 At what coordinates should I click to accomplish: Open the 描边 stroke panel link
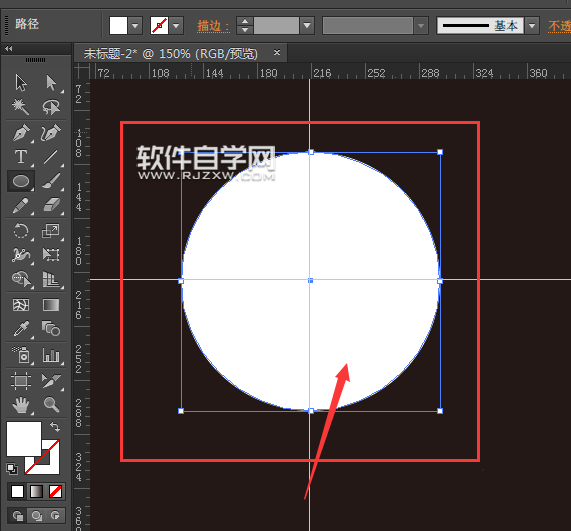tap(213, 26)
